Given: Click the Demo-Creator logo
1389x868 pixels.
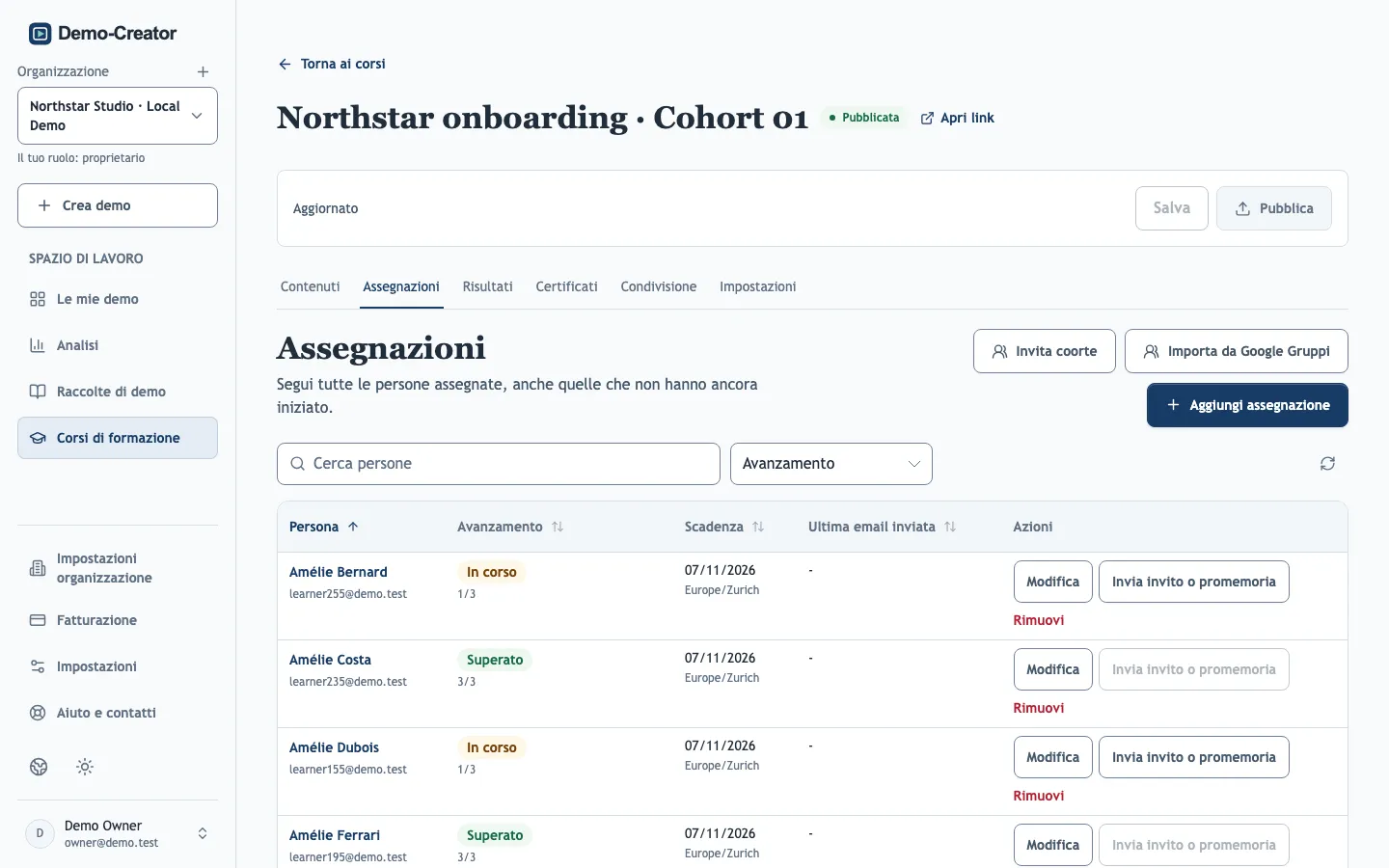Looking at the screenshot, I should (x=102, y=34).
